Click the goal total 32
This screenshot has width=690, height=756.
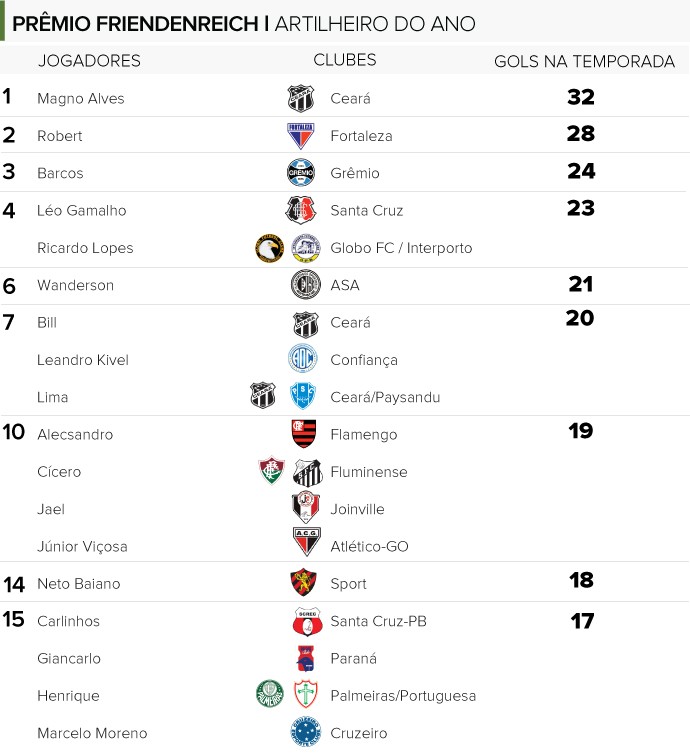[581, 97]
